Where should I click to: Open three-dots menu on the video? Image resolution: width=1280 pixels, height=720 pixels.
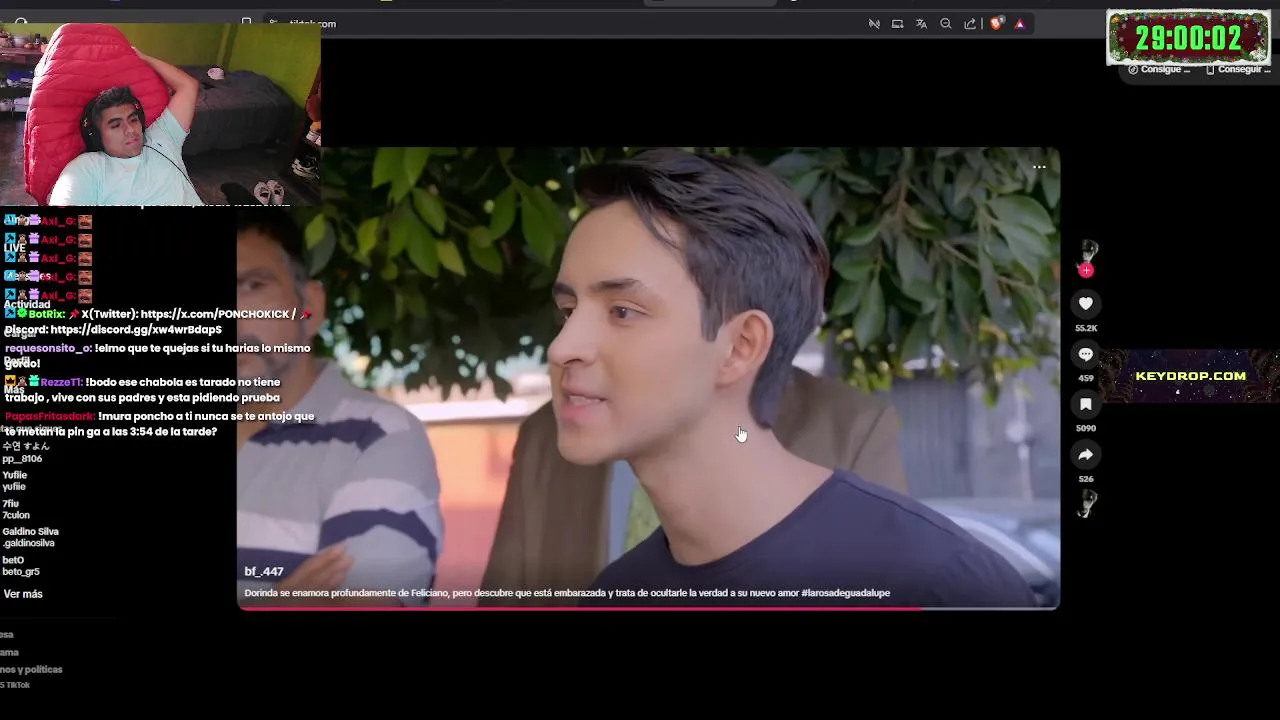(1039, 167)
